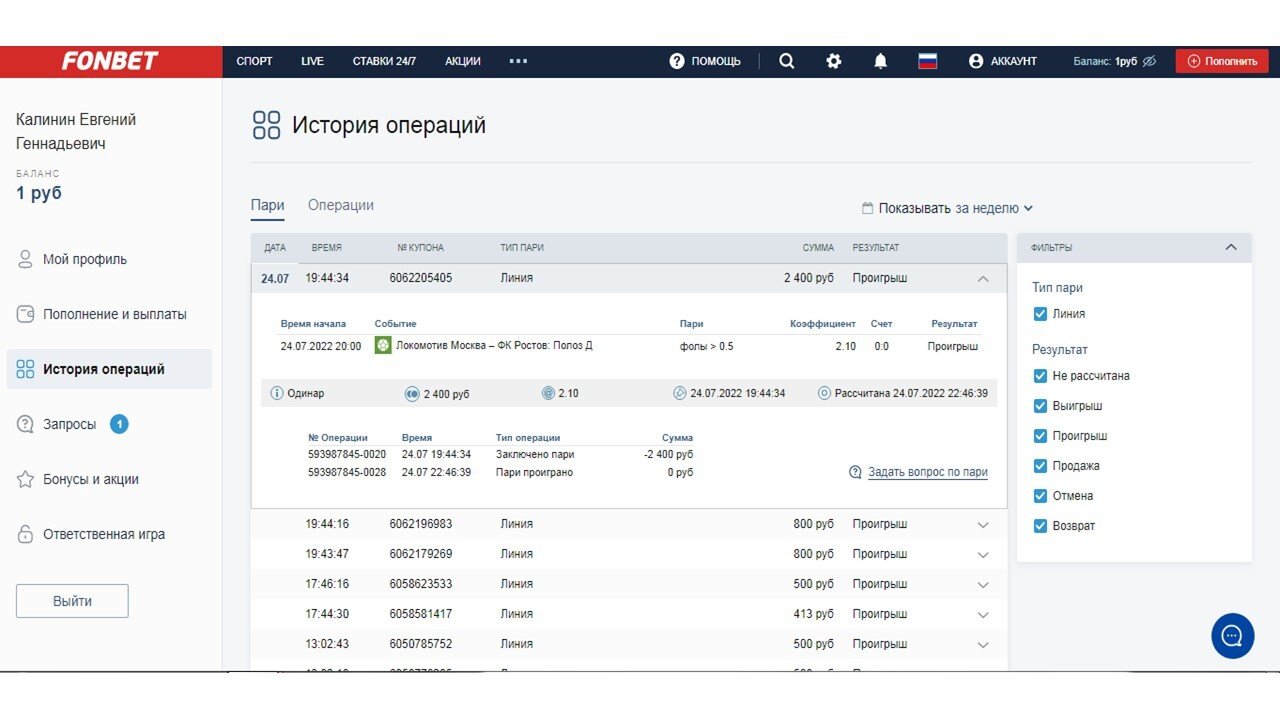Click the search magnifier icon
The width and height of the screenshot is (1280, 720).
click(787, 61)
